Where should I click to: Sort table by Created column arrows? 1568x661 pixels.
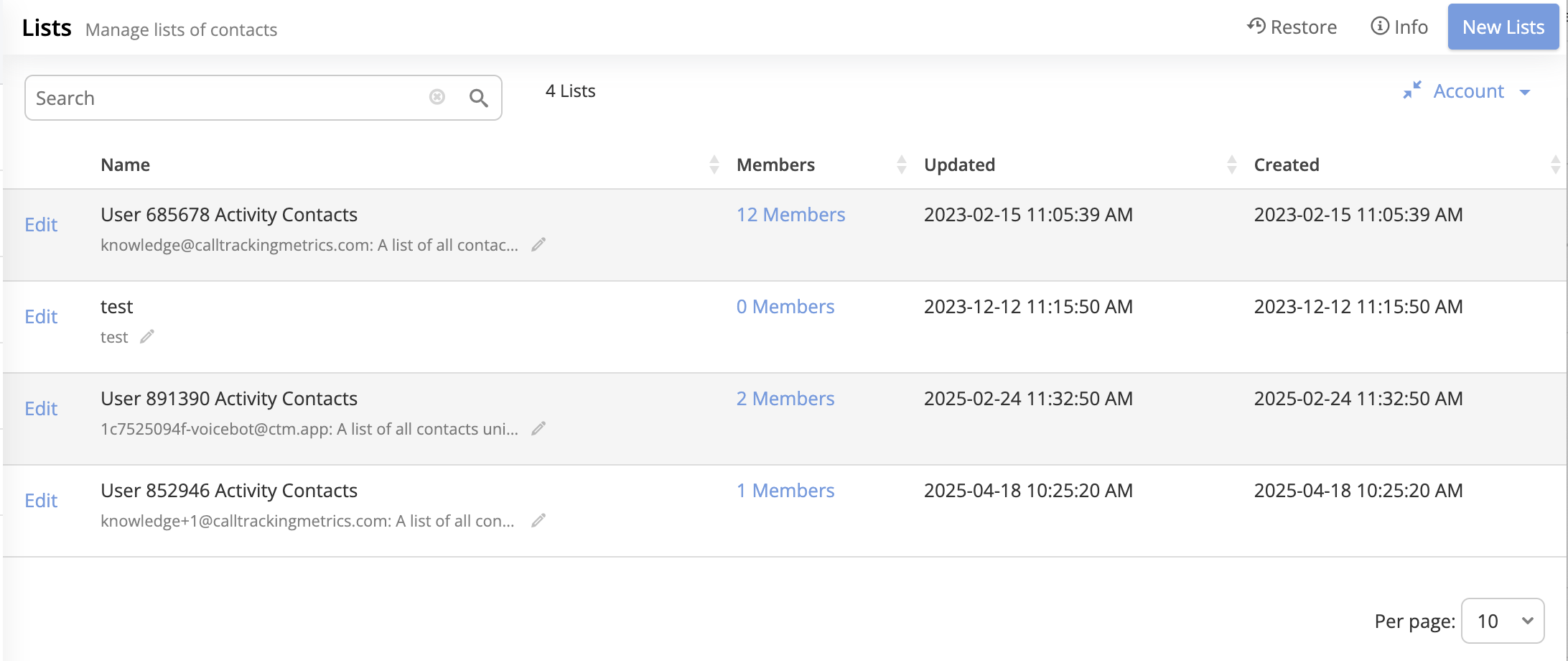pos(1555,165)
